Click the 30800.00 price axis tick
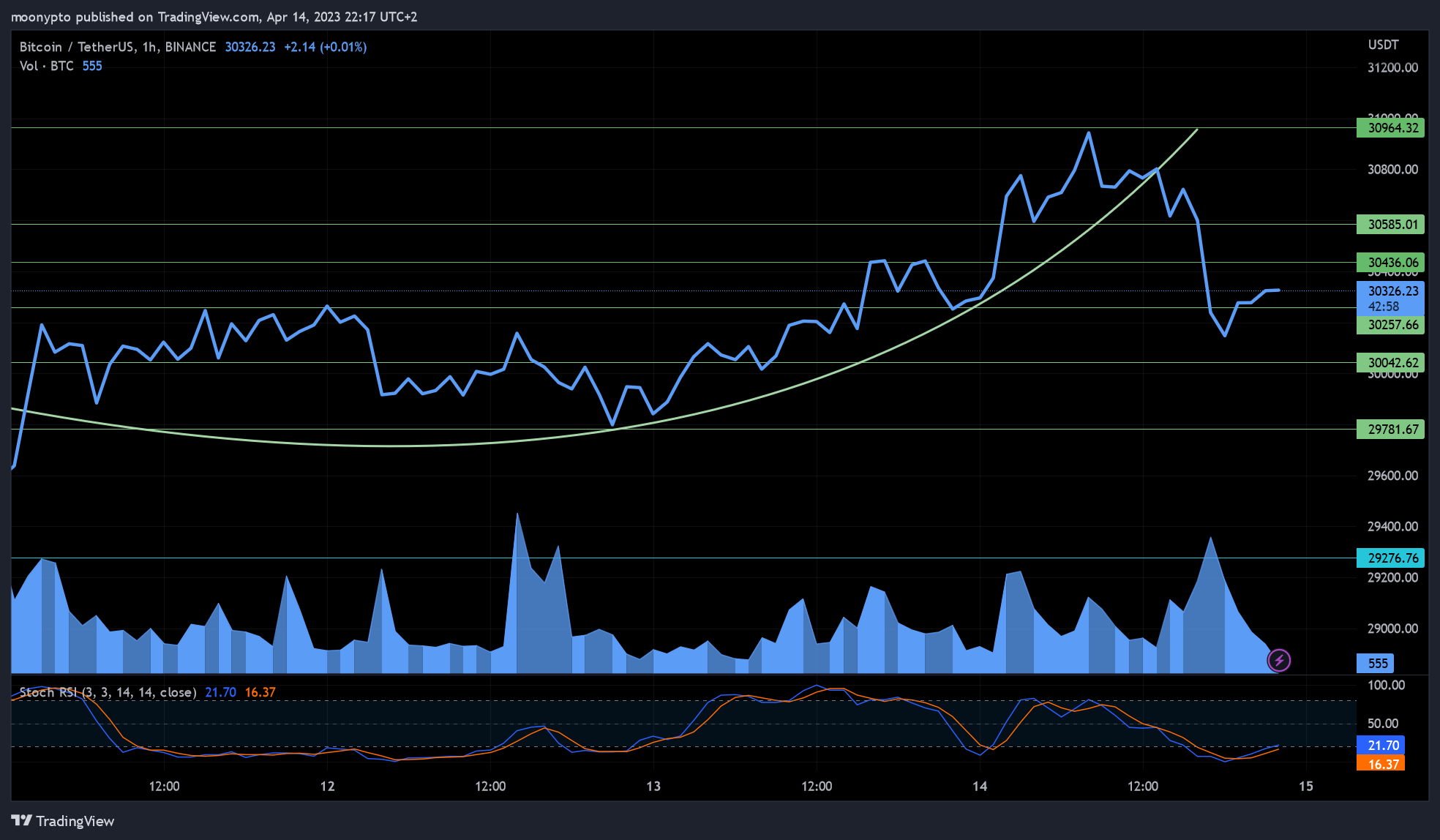Viewport: 1440px width, 840px height. click(1392, 170)
